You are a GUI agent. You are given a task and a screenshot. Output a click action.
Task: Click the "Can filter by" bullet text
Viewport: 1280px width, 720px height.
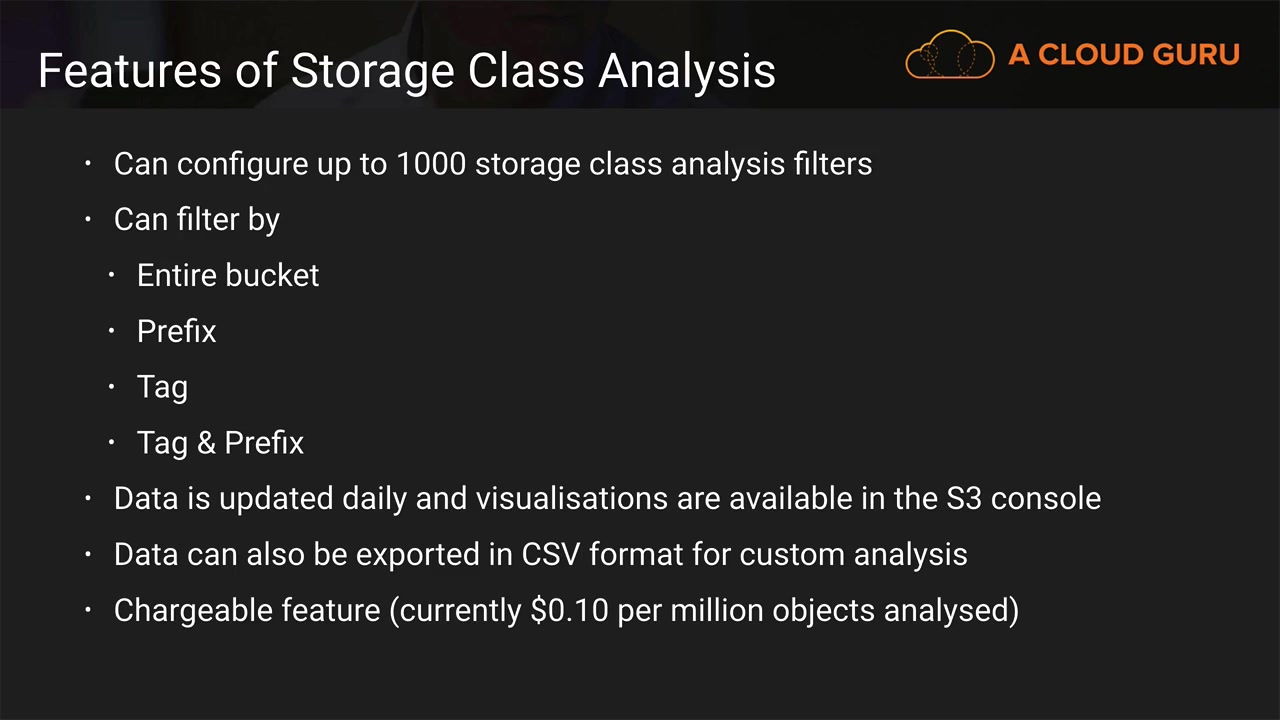click(196, 220)
